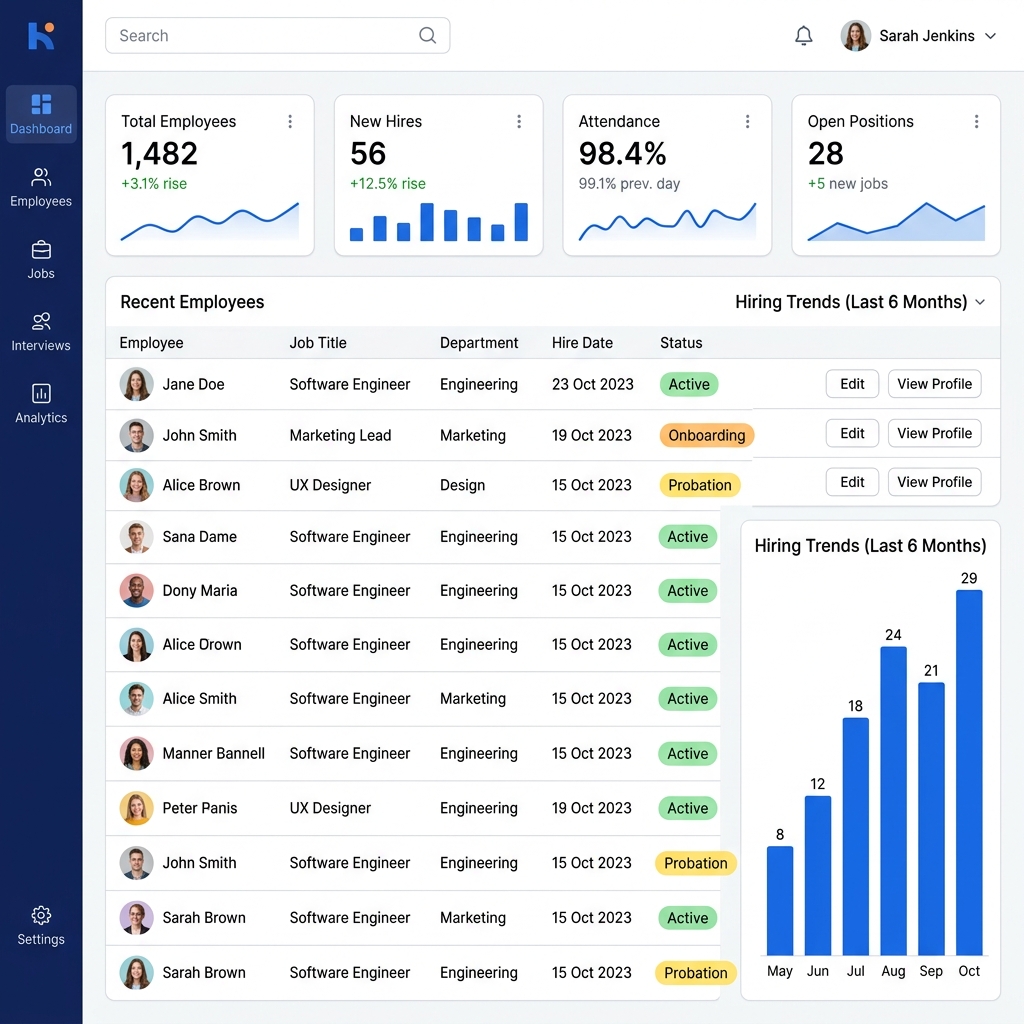Click Alice Smith's avatar

click(136, 699)
